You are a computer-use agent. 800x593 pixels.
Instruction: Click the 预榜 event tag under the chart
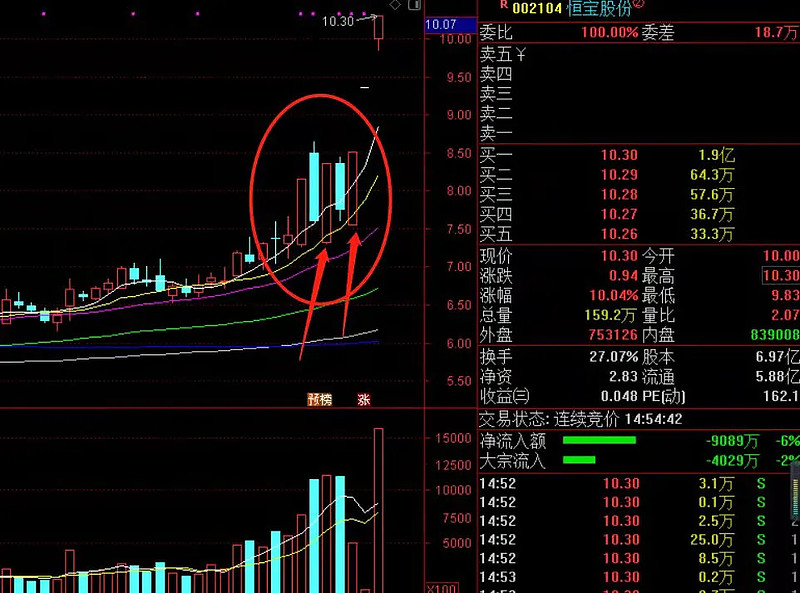[x=320, y=399]
